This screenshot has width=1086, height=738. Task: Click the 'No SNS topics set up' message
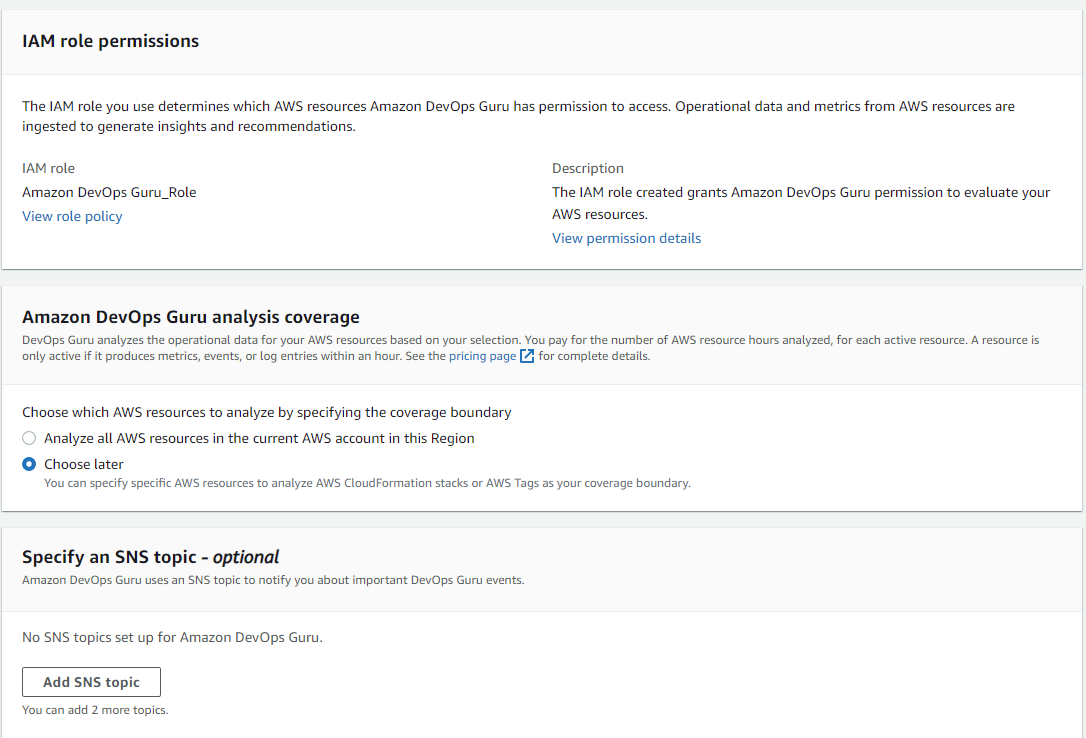pos(172,637)
